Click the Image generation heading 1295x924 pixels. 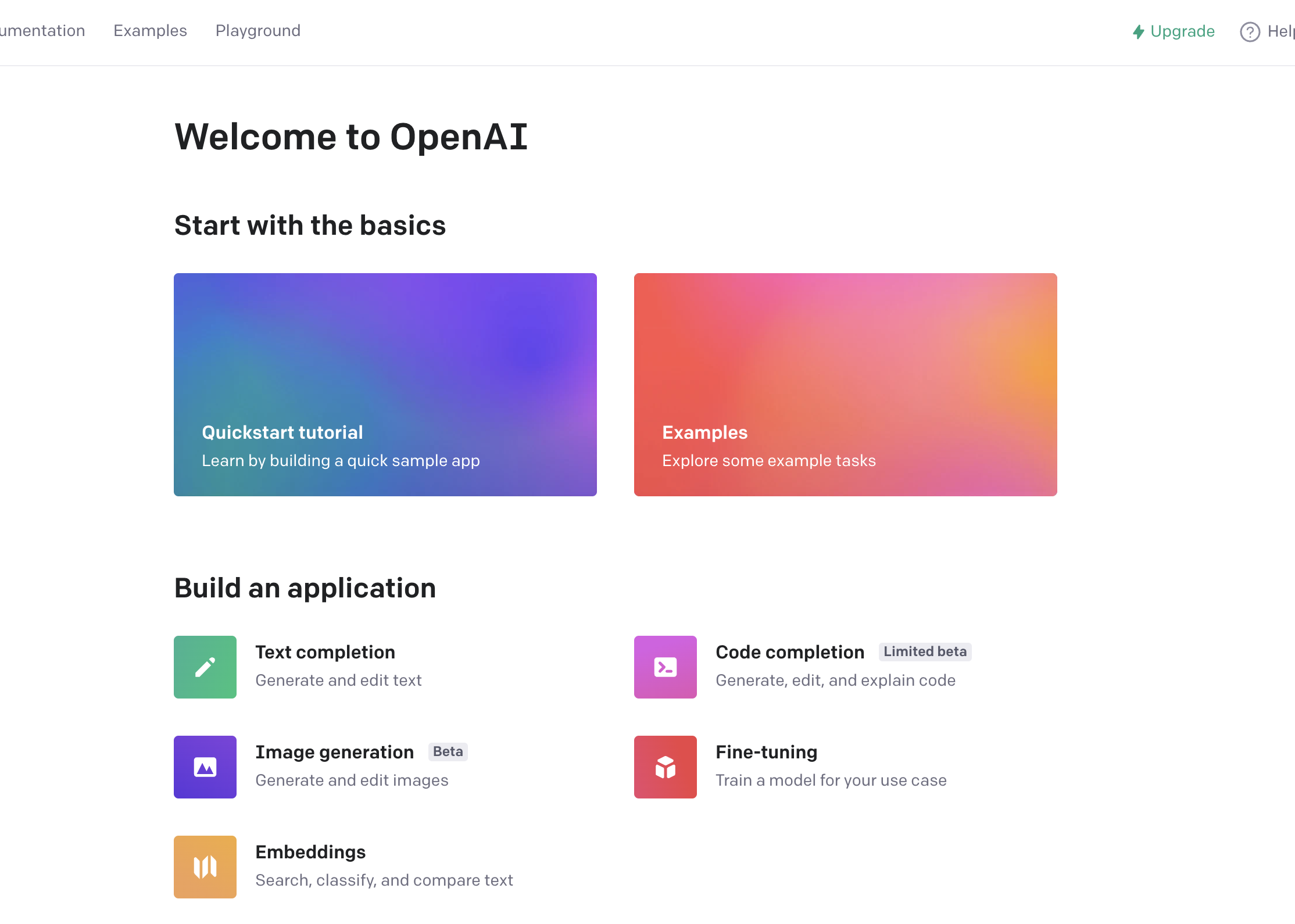coord(334,752)
